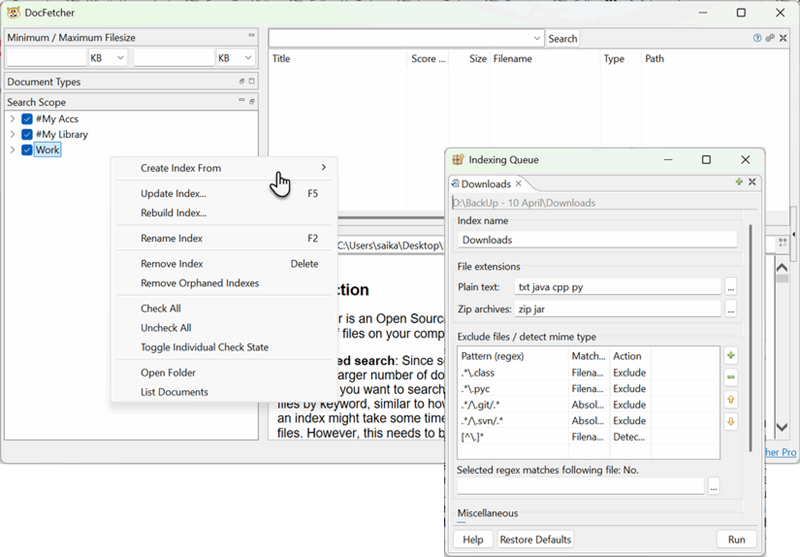
Task: Choose Rebuild Index from context menu
Action: tap(224, 213)
